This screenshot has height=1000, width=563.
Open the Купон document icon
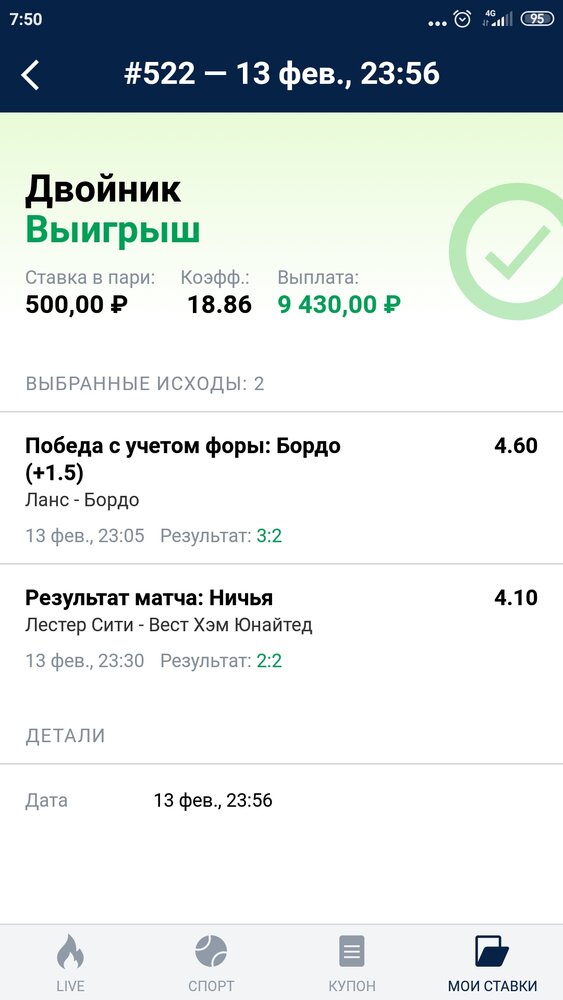tap(352, 952)
